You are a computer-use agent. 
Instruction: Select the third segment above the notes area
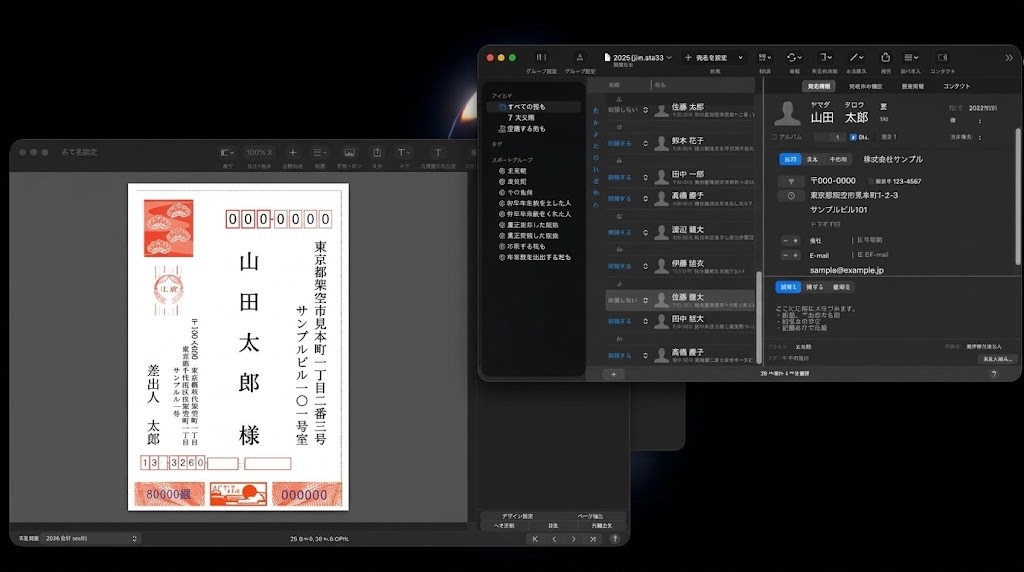click(x=841, y=287)
